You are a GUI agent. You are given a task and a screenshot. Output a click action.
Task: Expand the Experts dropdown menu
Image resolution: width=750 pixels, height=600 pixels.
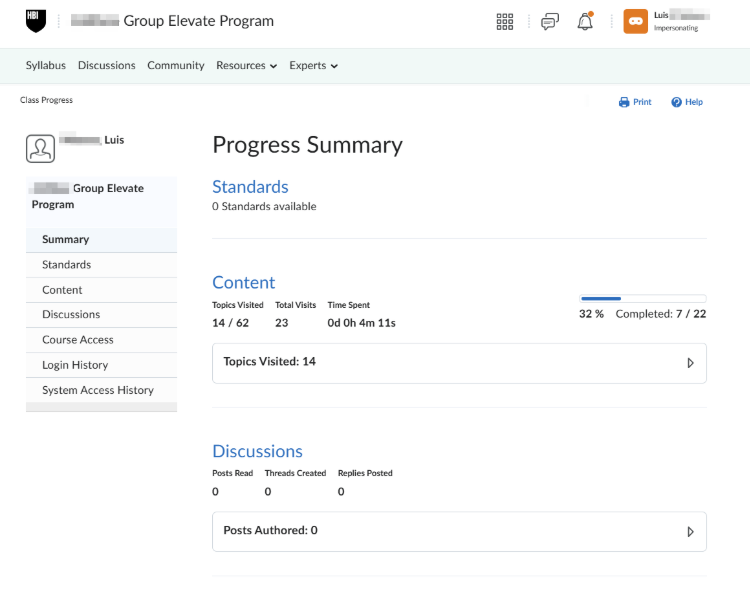tap(313, 66)
